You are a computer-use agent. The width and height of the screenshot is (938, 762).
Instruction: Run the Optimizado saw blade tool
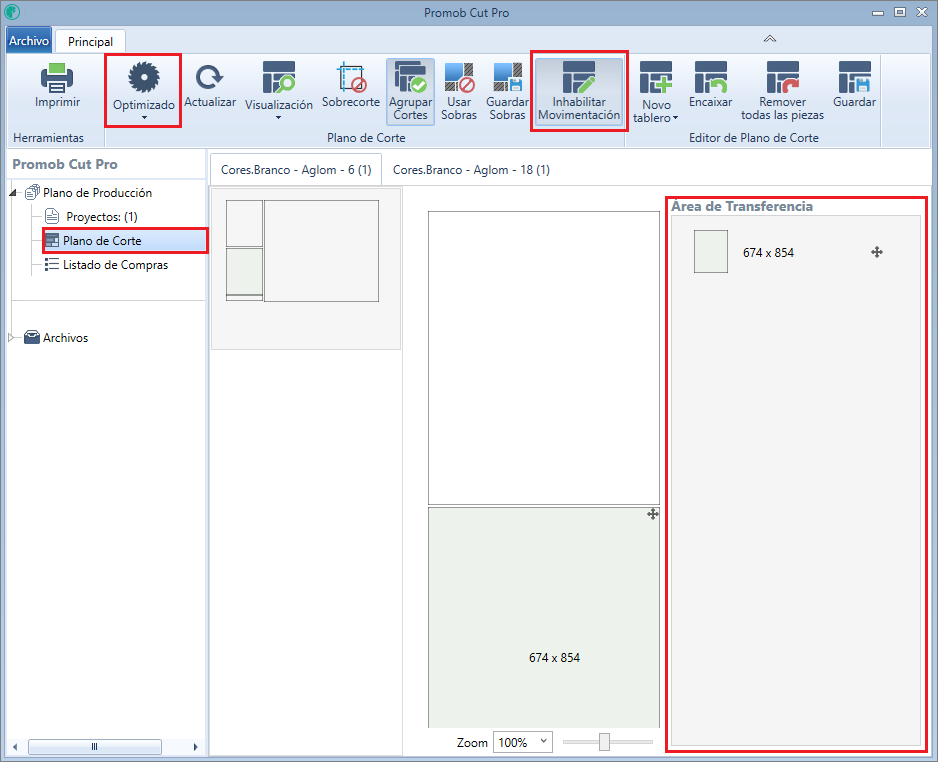(144, 78)
